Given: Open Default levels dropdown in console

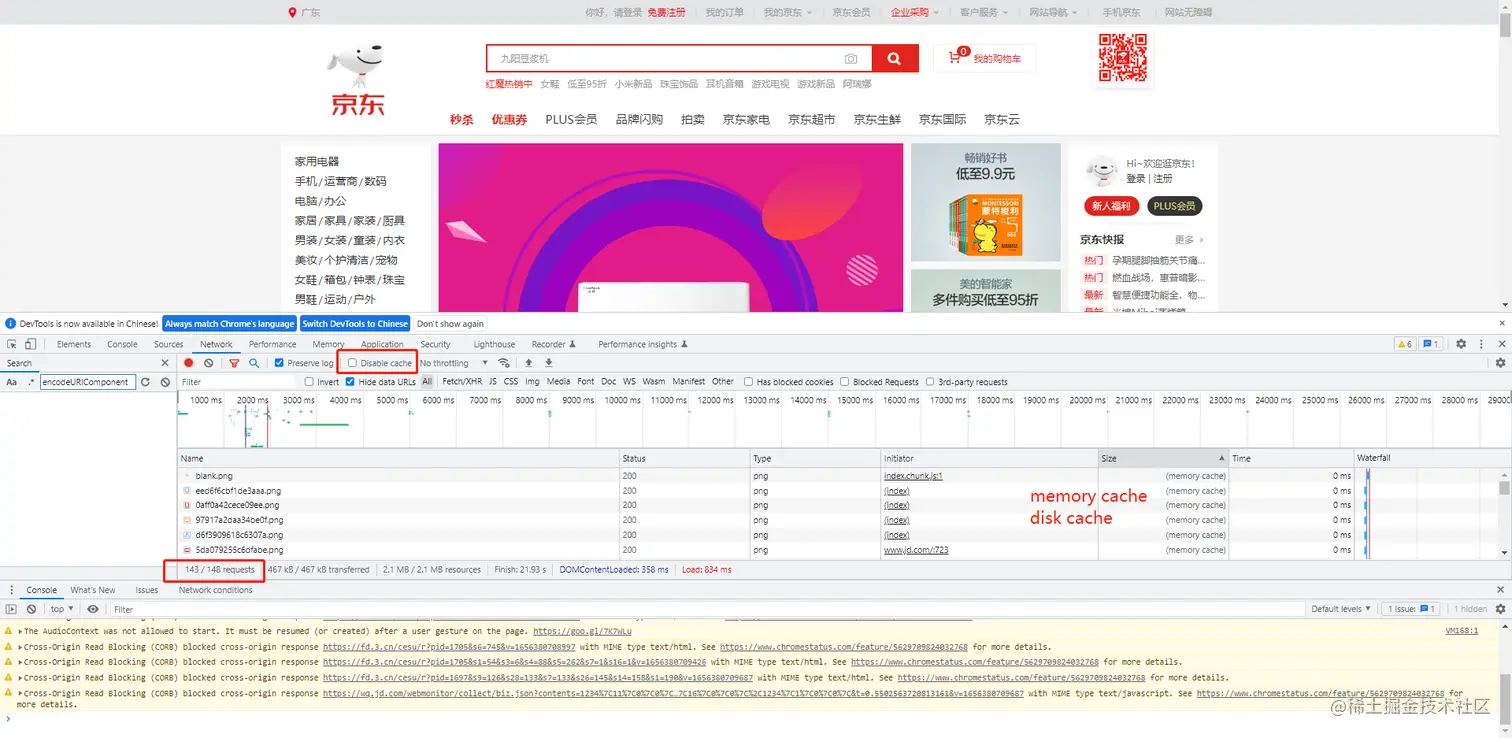Looking at the screenshot, I should (1340, 609).
